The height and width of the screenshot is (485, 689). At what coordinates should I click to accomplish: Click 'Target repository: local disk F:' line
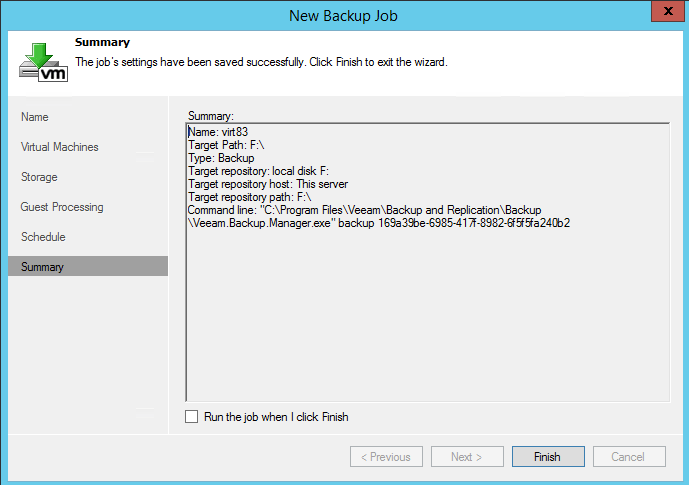258,171
